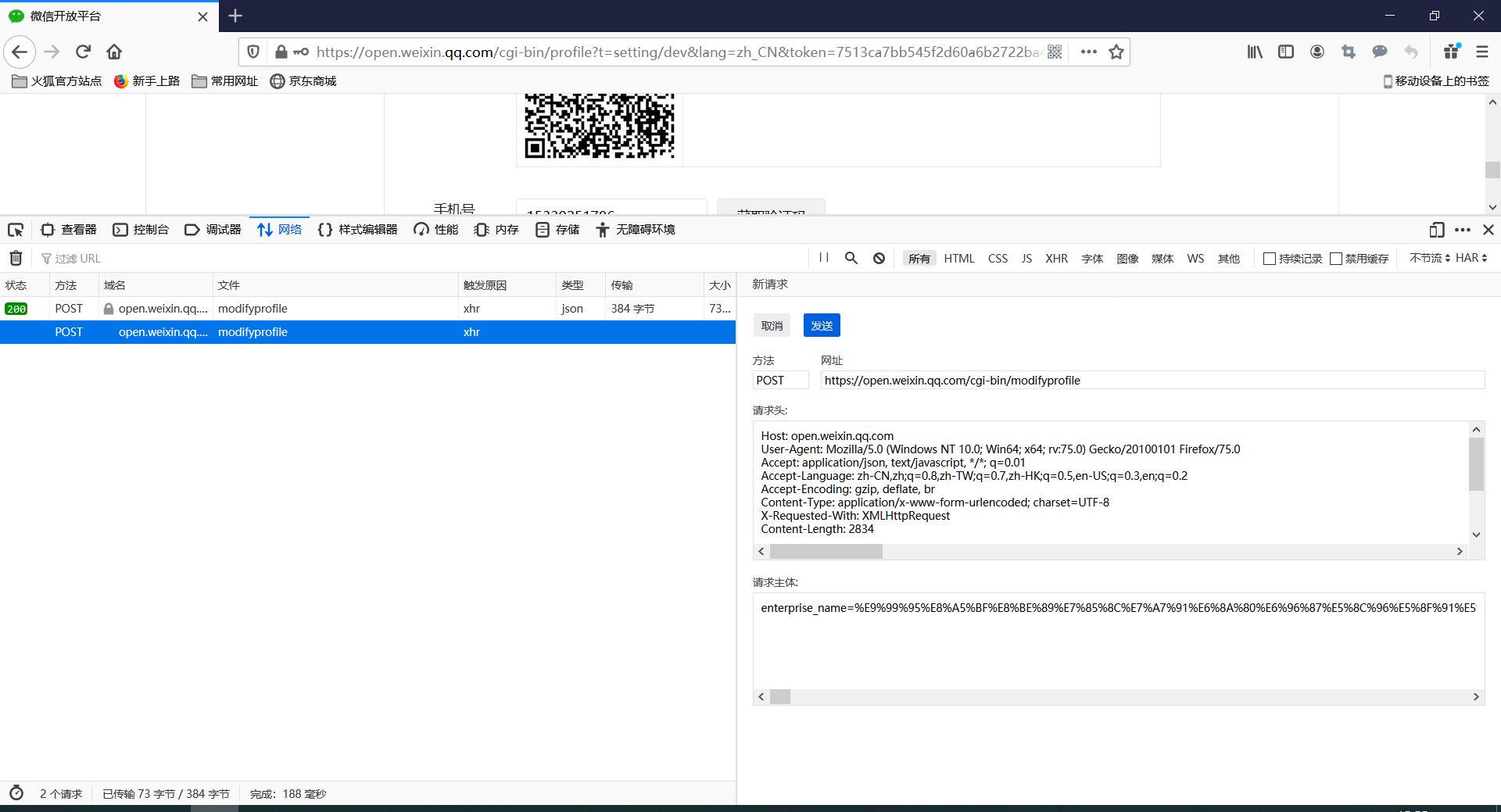Toggle responsive design mode
Image resolution: width=1501 pixels, height=812 pixels.
click(x=1436, y=230)
